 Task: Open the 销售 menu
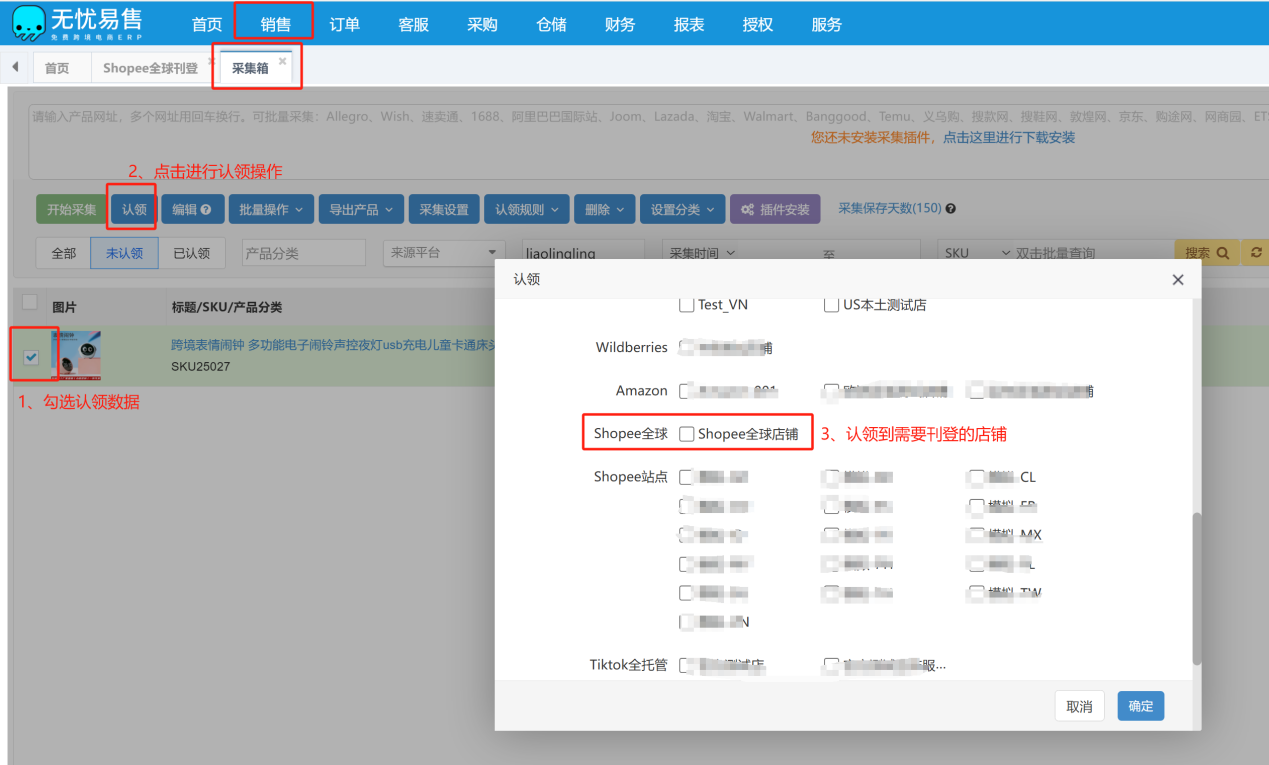[276, 24]
